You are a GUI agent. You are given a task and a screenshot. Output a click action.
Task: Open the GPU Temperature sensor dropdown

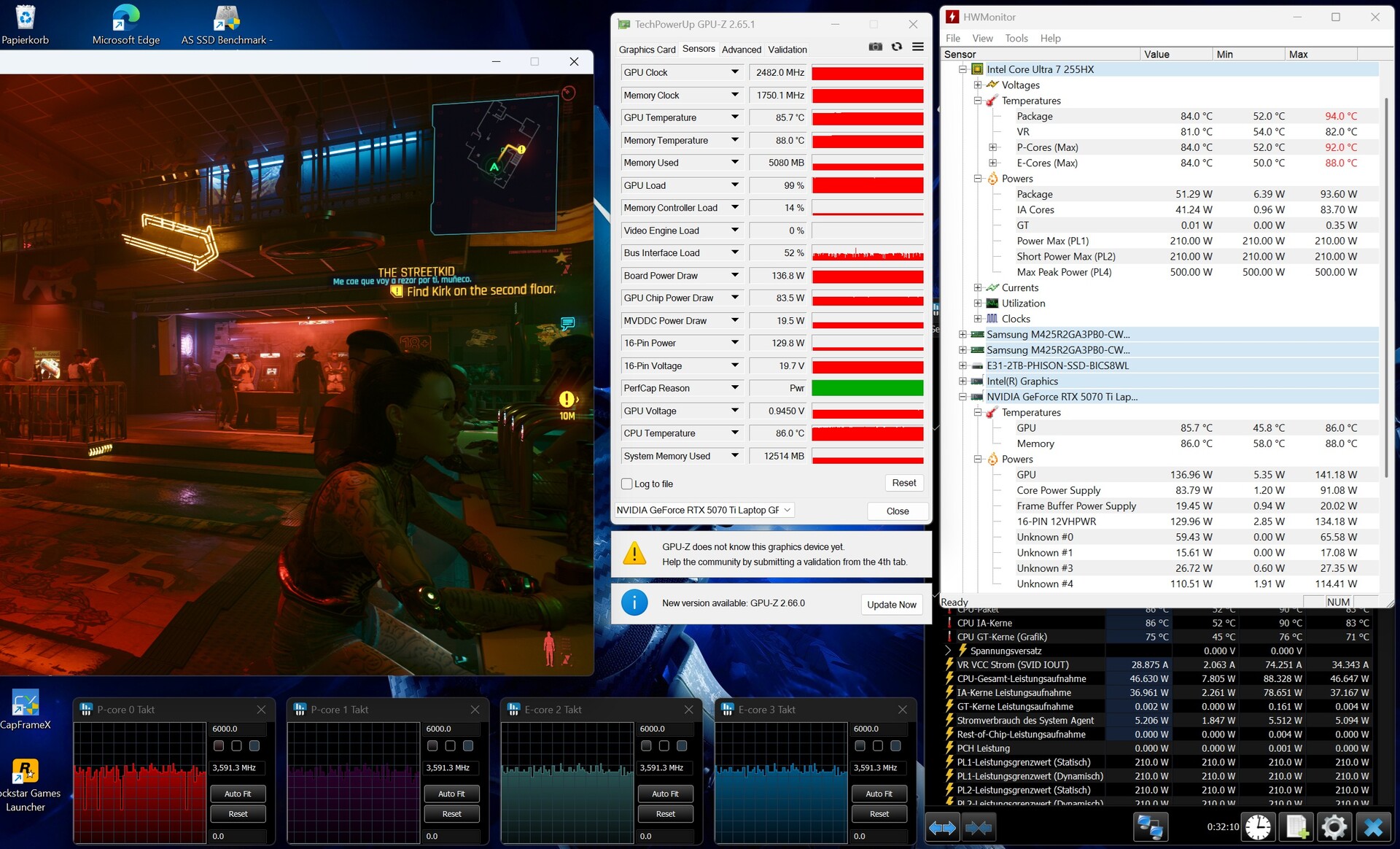coord(735,117)
